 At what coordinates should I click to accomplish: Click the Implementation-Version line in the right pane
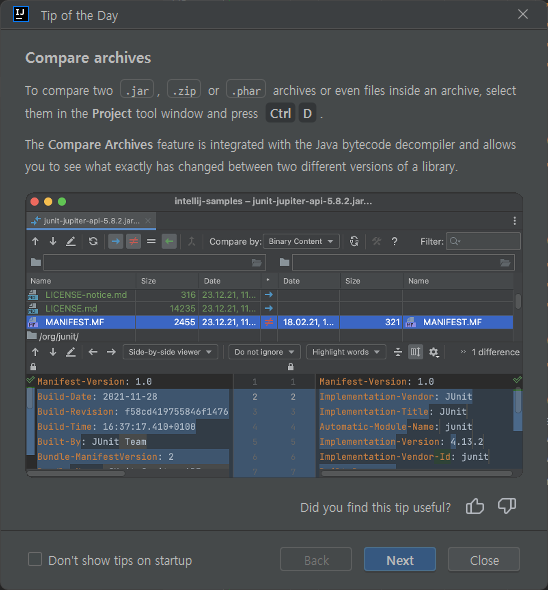pos(401,442)
